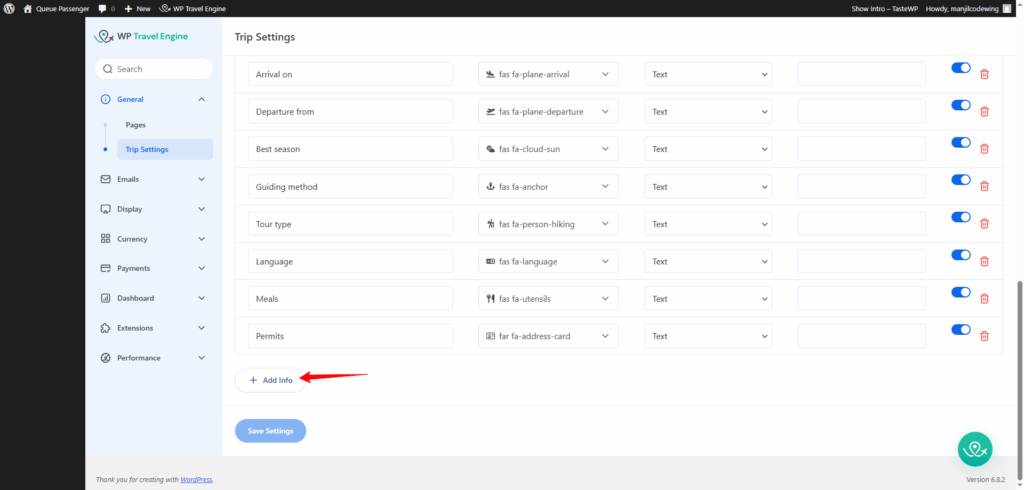Delete the Arrival on row trash icon

click(984, 74)
